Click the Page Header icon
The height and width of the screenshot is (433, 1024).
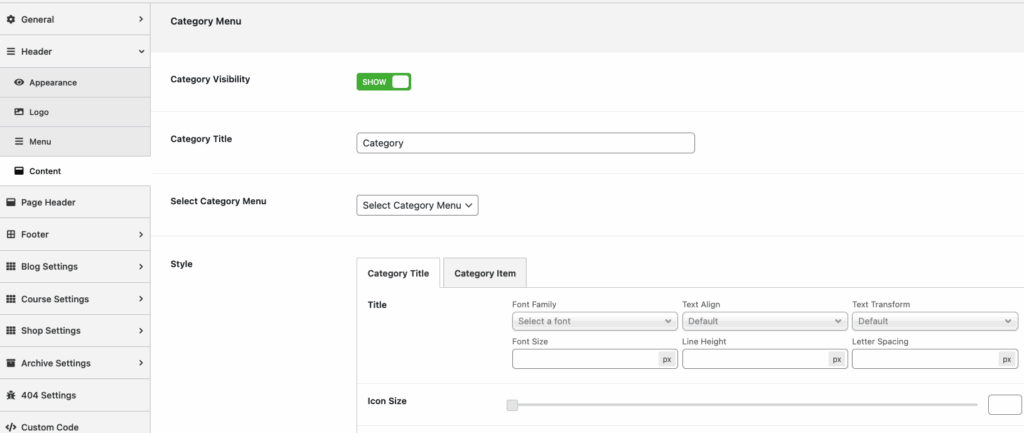point(11,202)
